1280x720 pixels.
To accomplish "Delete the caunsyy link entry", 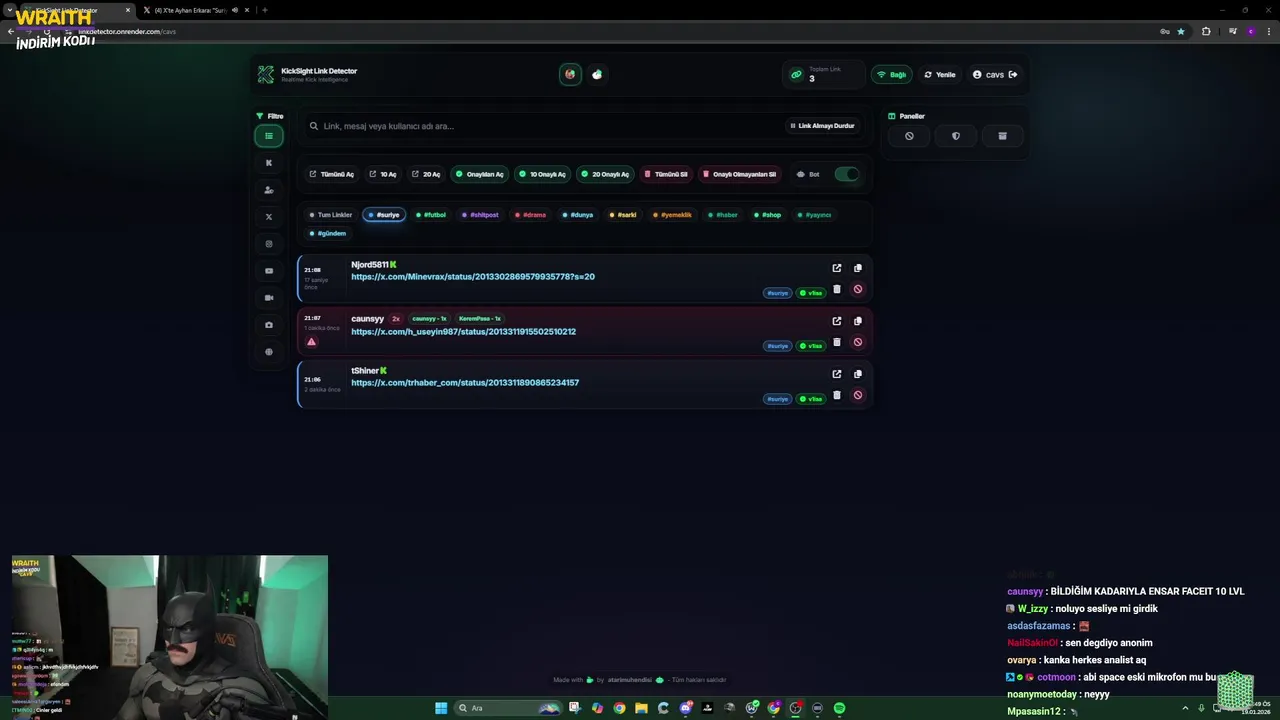I will [x=837, y=342].
